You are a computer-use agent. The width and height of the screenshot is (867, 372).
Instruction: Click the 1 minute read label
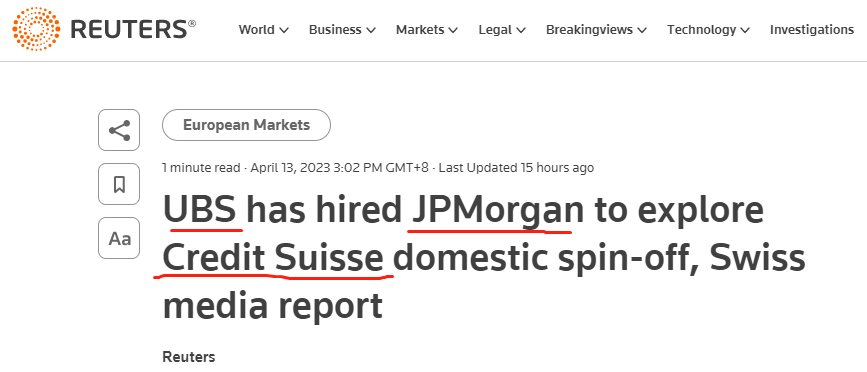tap(201, 167)
